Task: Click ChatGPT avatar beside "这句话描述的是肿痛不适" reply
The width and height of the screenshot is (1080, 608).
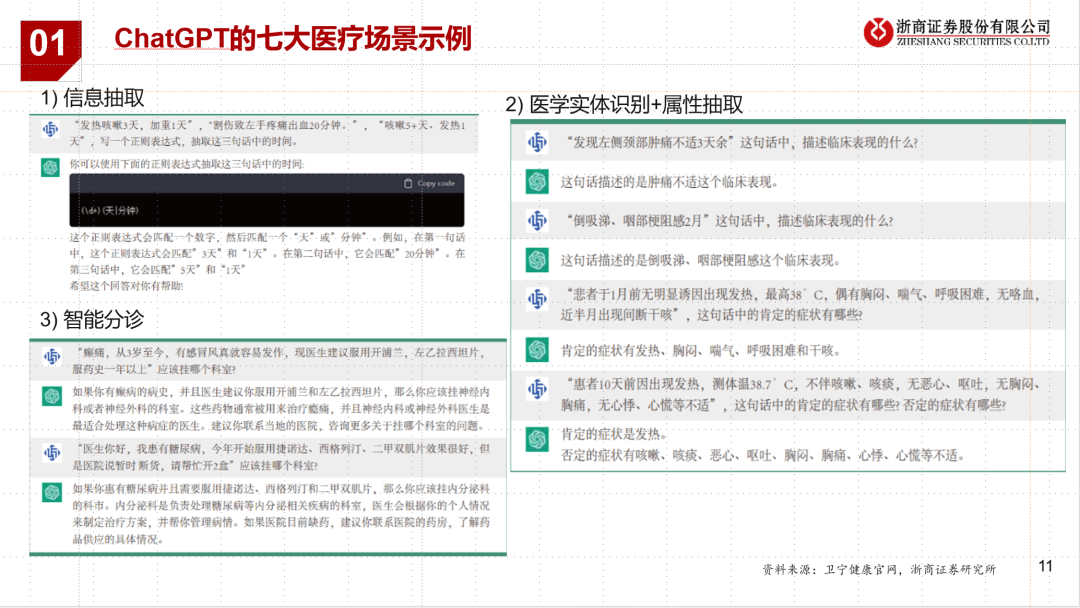Action: (537, 182)
